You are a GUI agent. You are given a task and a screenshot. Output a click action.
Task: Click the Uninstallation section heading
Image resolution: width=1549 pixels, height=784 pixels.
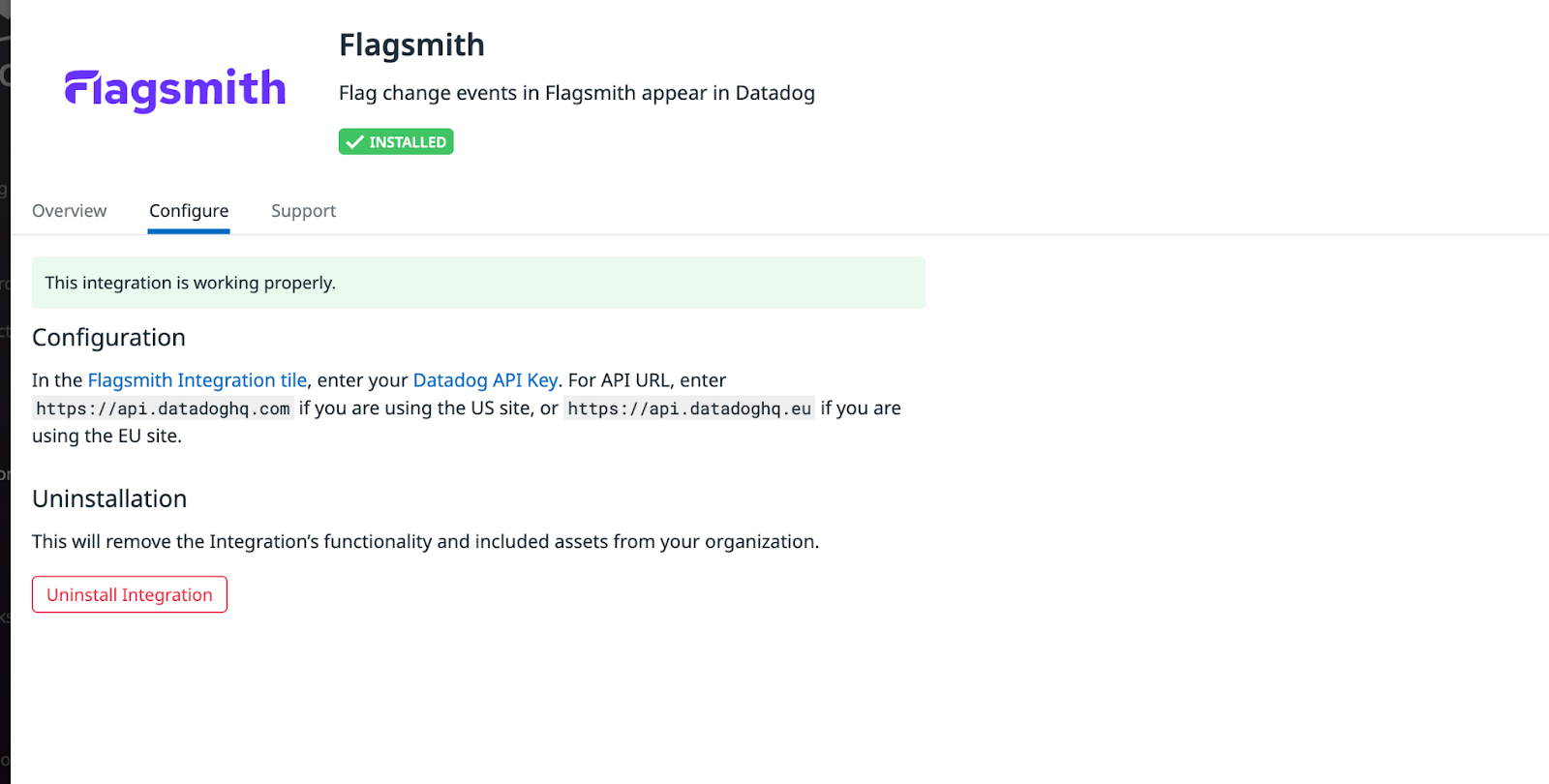tap(109, 498)
